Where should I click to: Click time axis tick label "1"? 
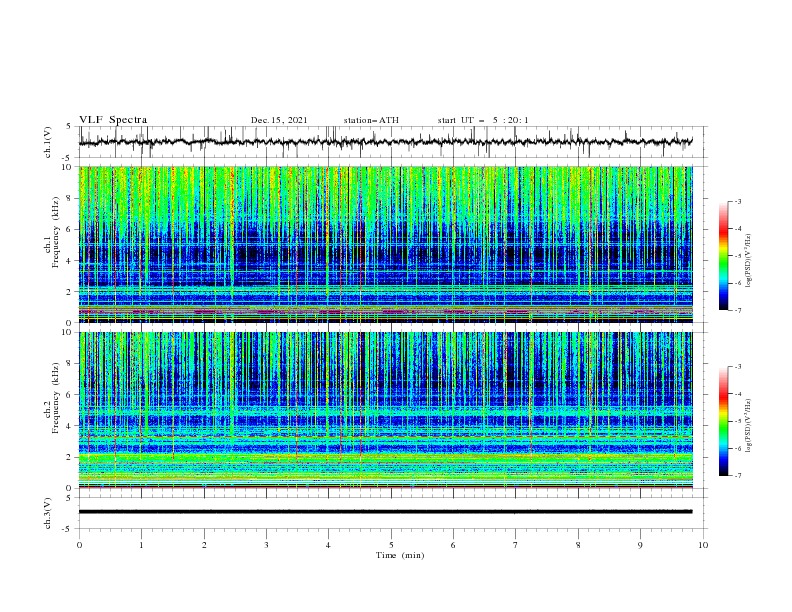click(x=141, y=545)
